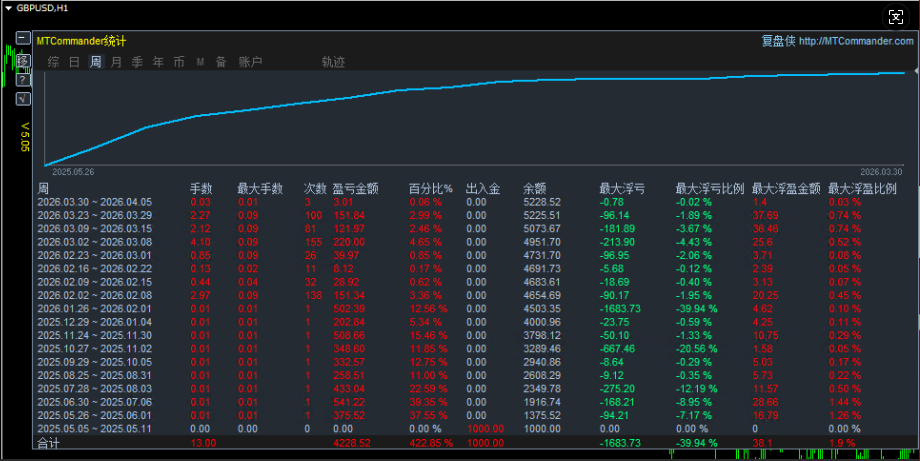Click the 盈亏金额 column header
The height and width of the screenshot is (461, 920).
point(355,188)
